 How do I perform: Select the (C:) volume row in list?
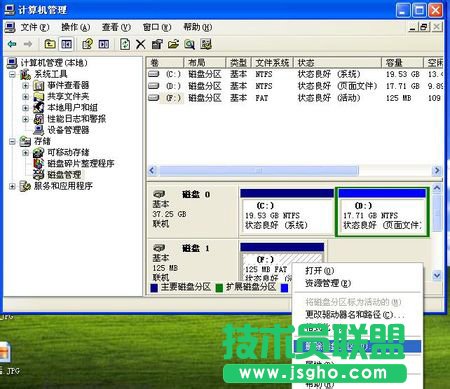coord(295,74)
